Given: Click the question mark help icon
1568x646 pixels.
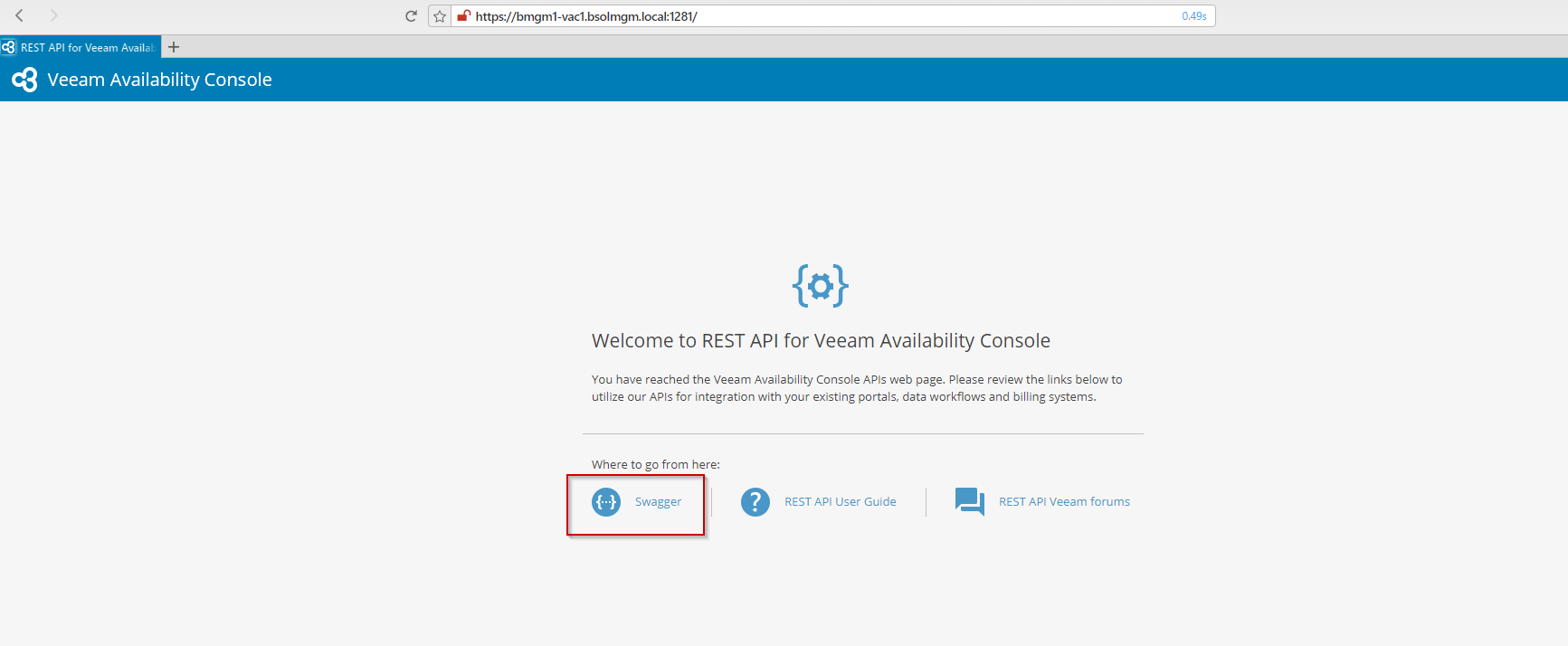Looking at the screenshot, I should (755, 502).
